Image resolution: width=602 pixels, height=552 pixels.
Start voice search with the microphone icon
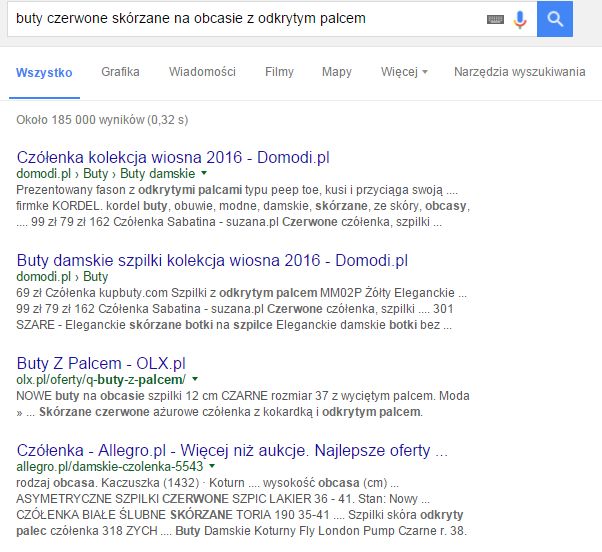pos(520,19)
